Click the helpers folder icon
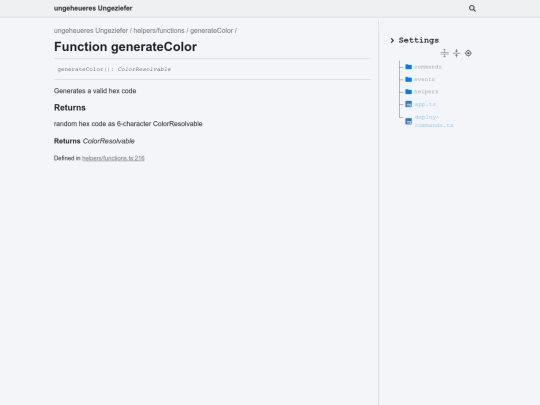The width and height of the screenshot is (540, 405). (408, 92)
